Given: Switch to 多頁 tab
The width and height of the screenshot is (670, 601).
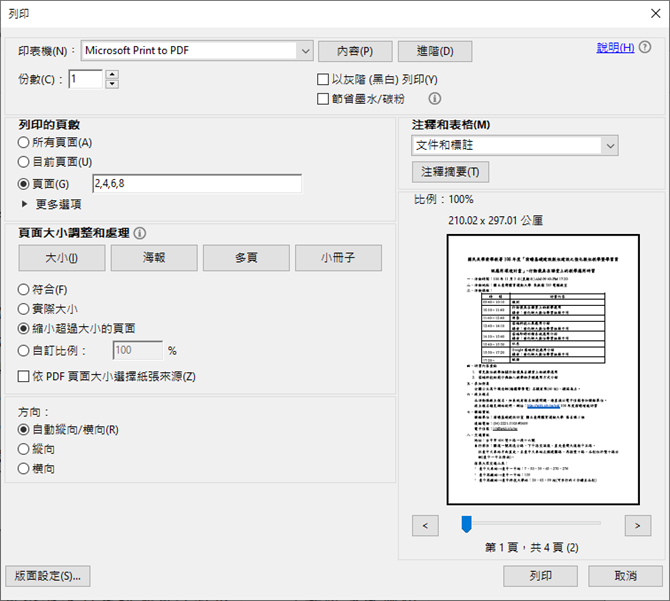Looking at the screenshot, I should pos(246,258).
